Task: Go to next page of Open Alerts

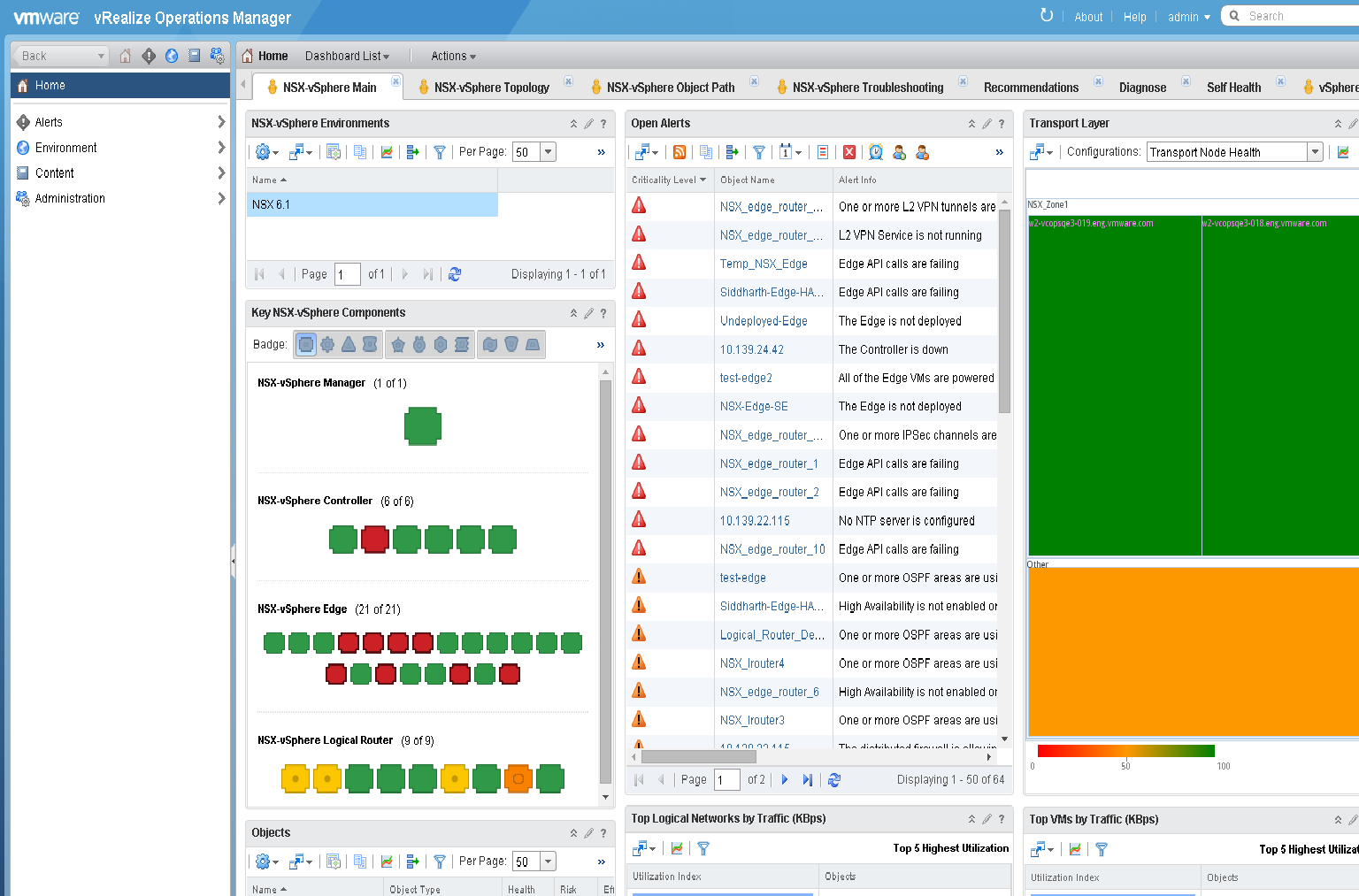Action: pyautogui.click(x=785, y=779)
